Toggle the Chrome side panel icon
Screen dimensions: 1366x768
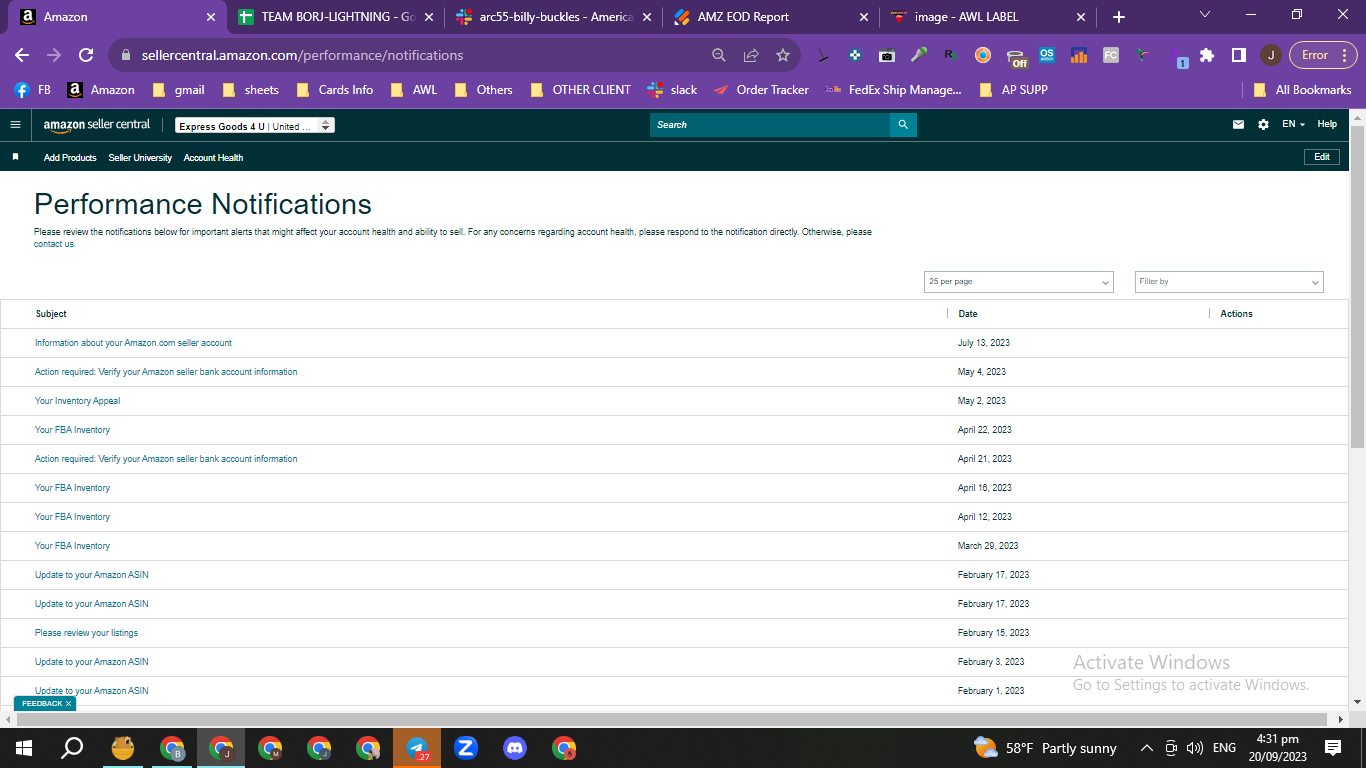pos(1238,55)
